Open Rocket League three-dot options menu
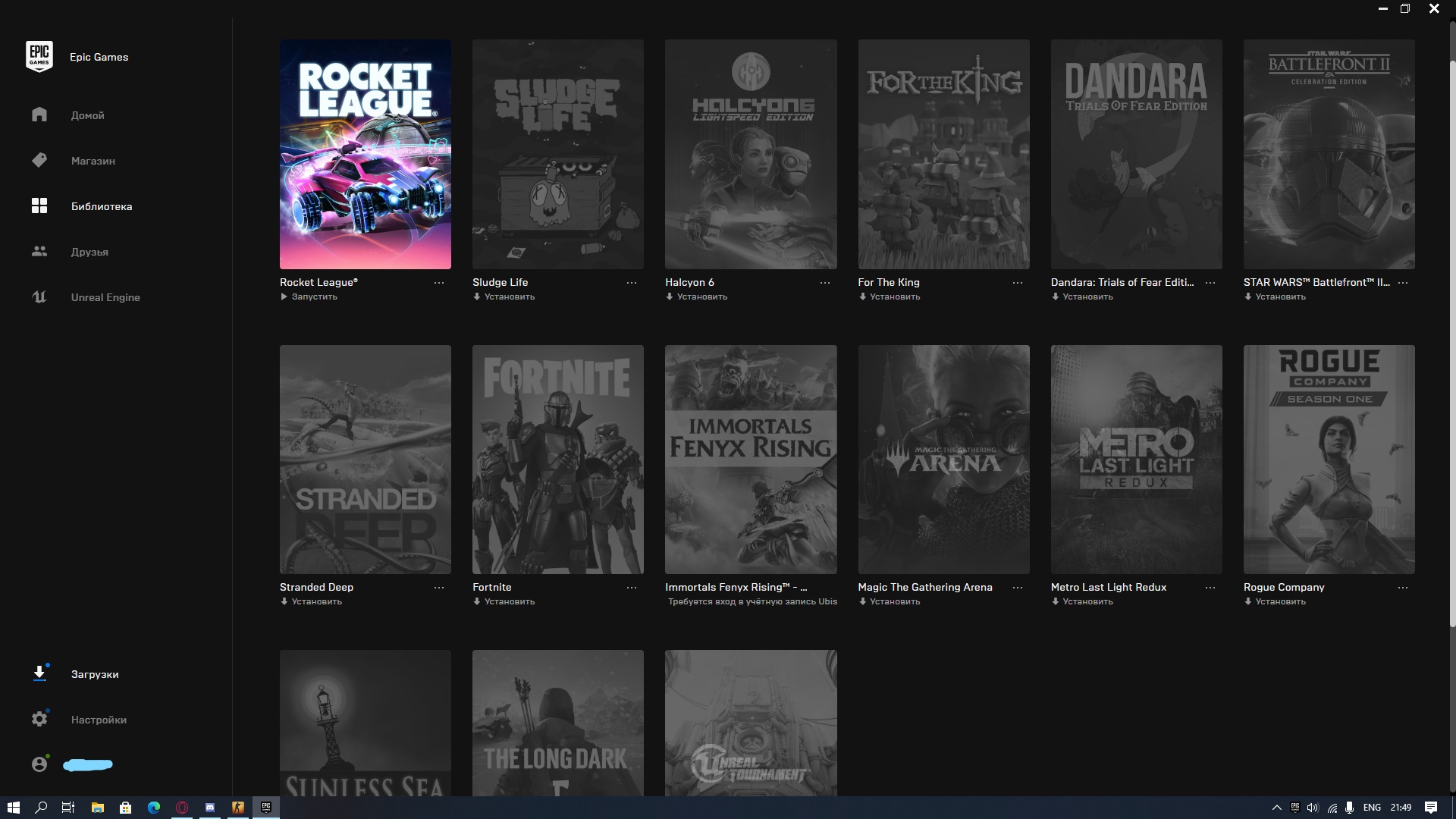Screen dimensions: 1456x819 [x=439, y=282]
